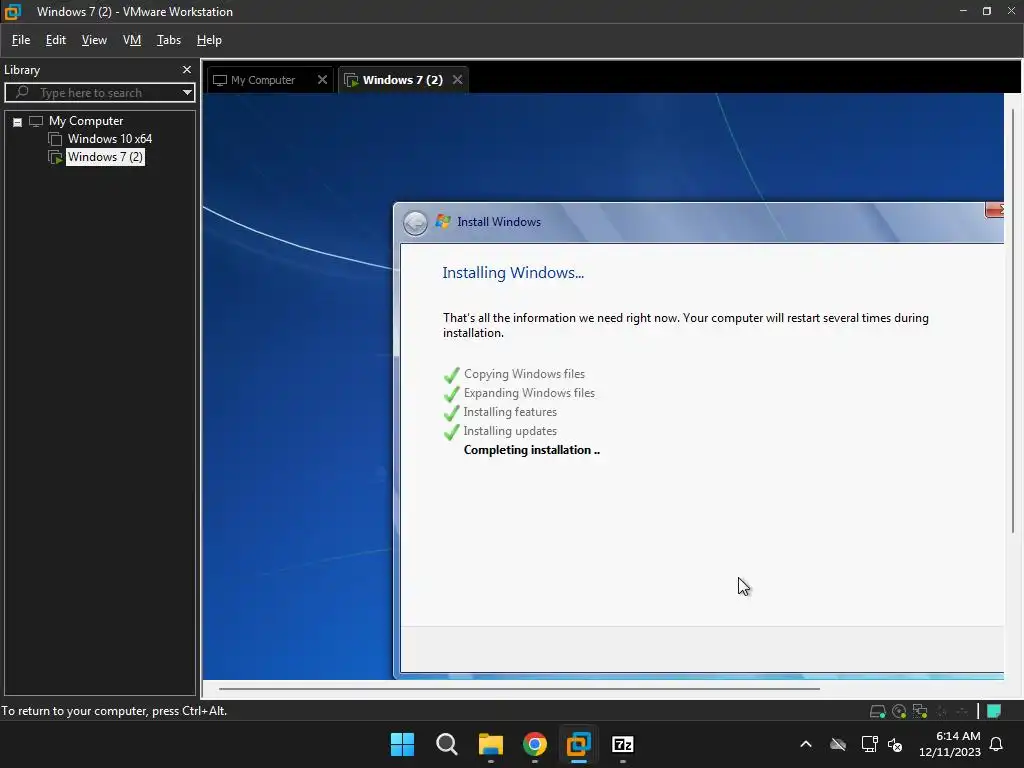Close the My Computer tab
Screen dimensions: 1024x768
point(322,80)
